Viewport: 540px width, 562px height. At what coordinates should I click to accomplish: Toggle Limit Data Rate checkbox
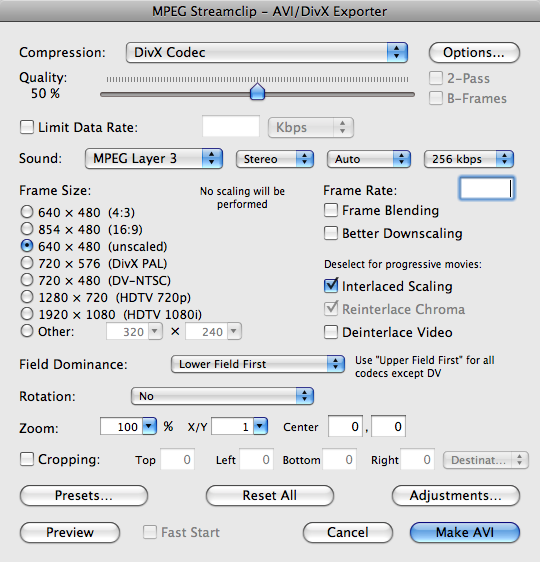[x=27, y=127]
